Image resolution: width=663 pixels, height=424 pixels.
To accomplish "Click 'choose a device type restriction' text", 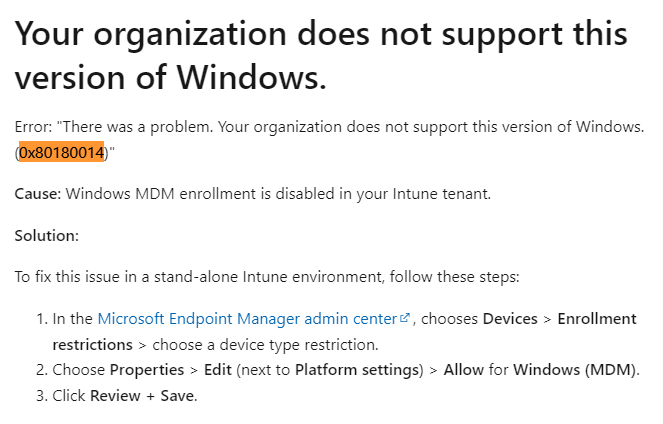I will pyautogui.click(x=265, y=345).
